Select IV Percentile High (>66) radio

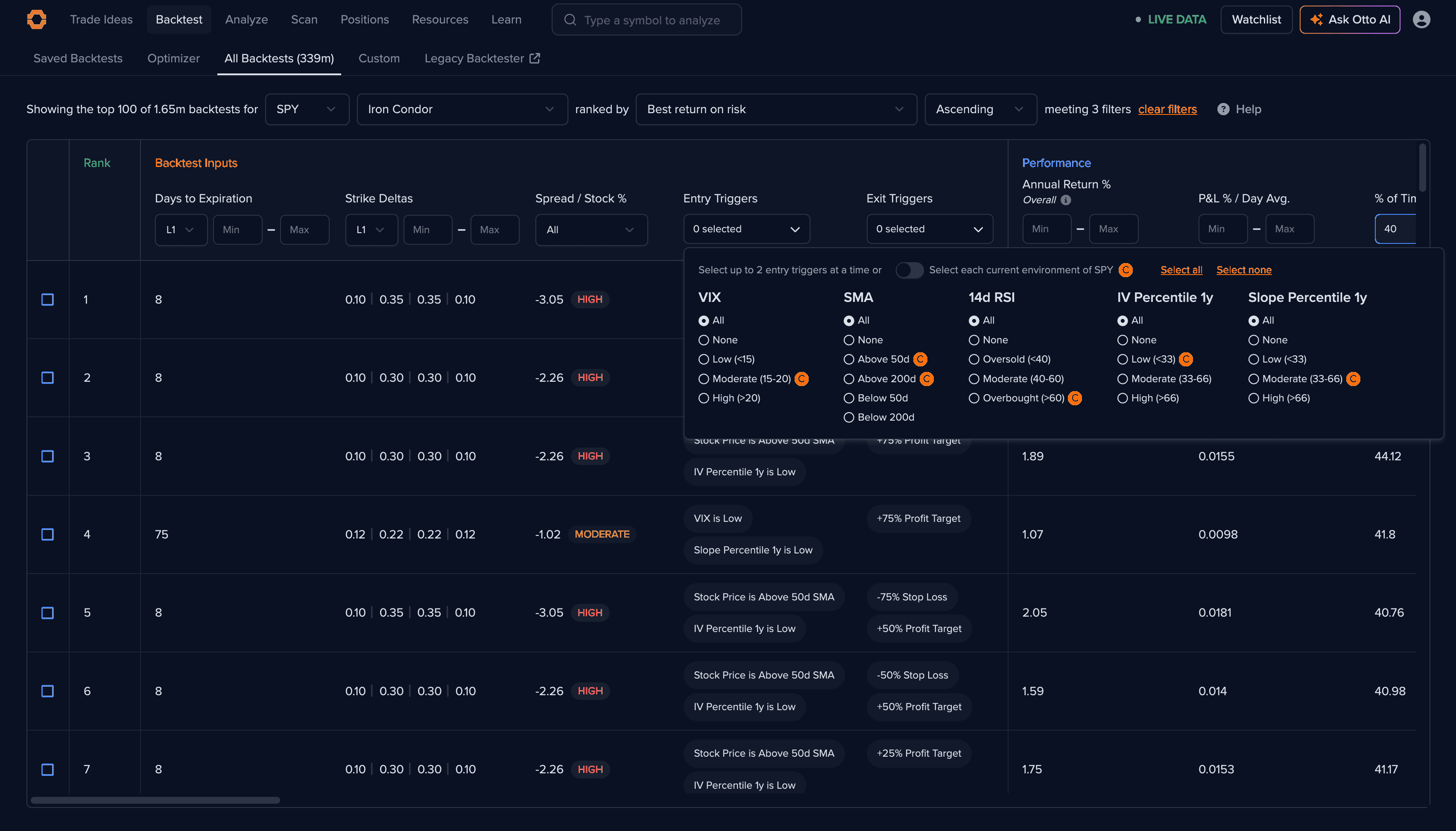pos(1122,398)
